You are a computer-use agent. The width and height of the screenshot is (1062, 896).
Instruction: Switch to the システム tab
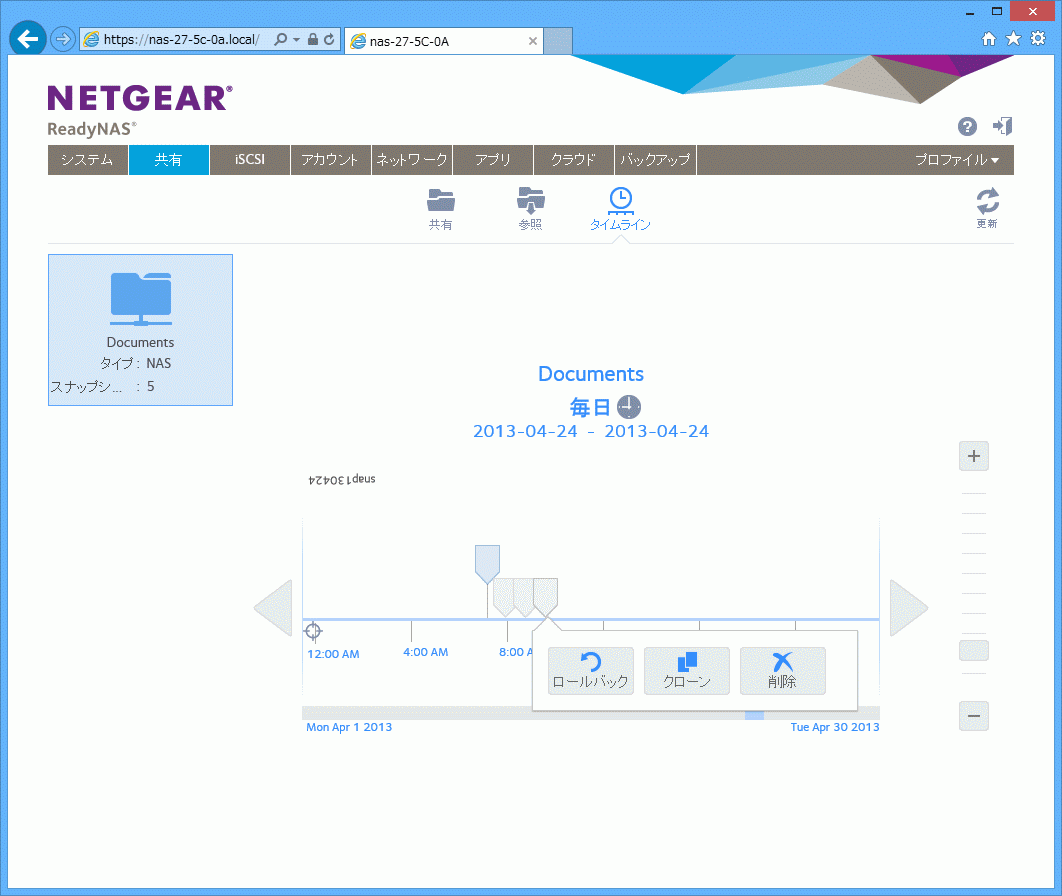click(88, 160)
